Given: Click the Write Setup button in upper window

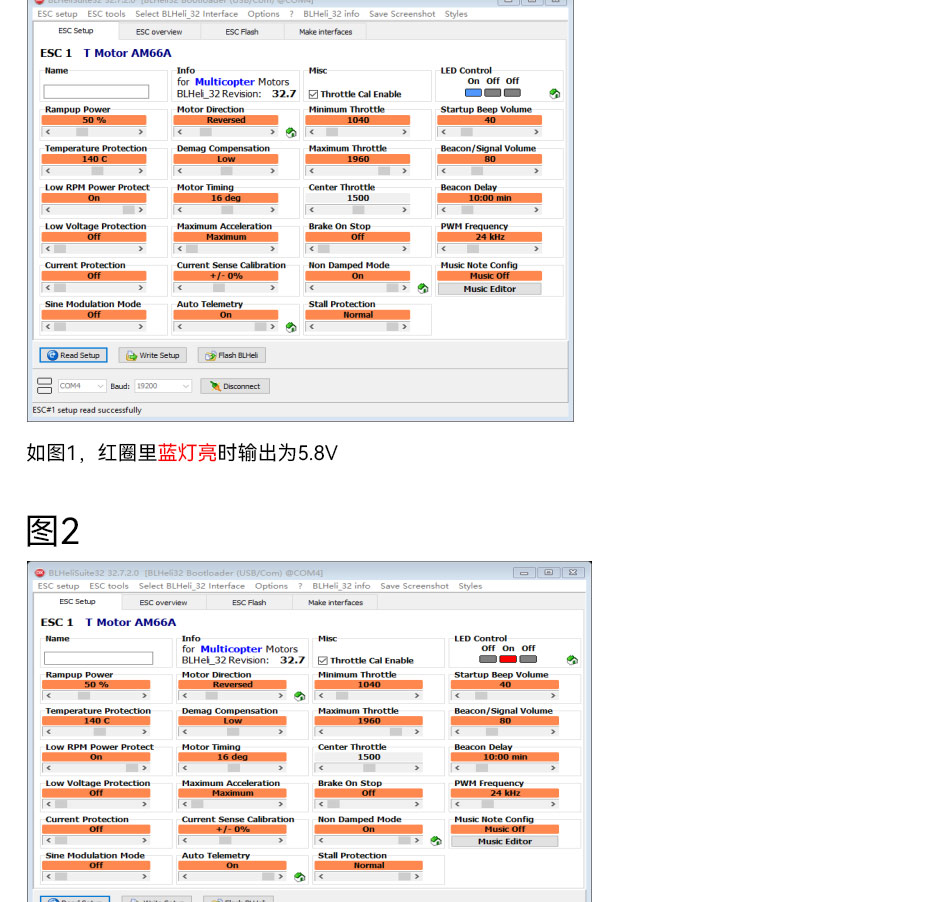Looking at the screenshot, I should point(152,355).
